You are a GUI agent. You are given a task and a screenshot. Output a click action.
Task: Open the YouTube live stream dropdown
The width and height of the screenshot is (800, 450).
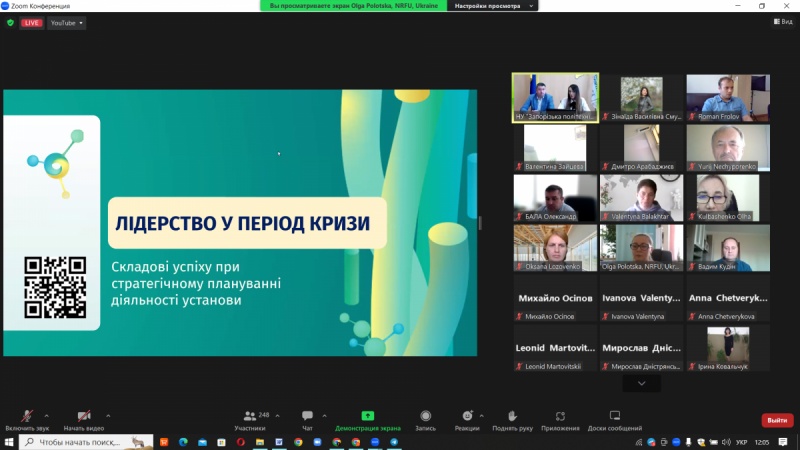(x=67, y=23)
